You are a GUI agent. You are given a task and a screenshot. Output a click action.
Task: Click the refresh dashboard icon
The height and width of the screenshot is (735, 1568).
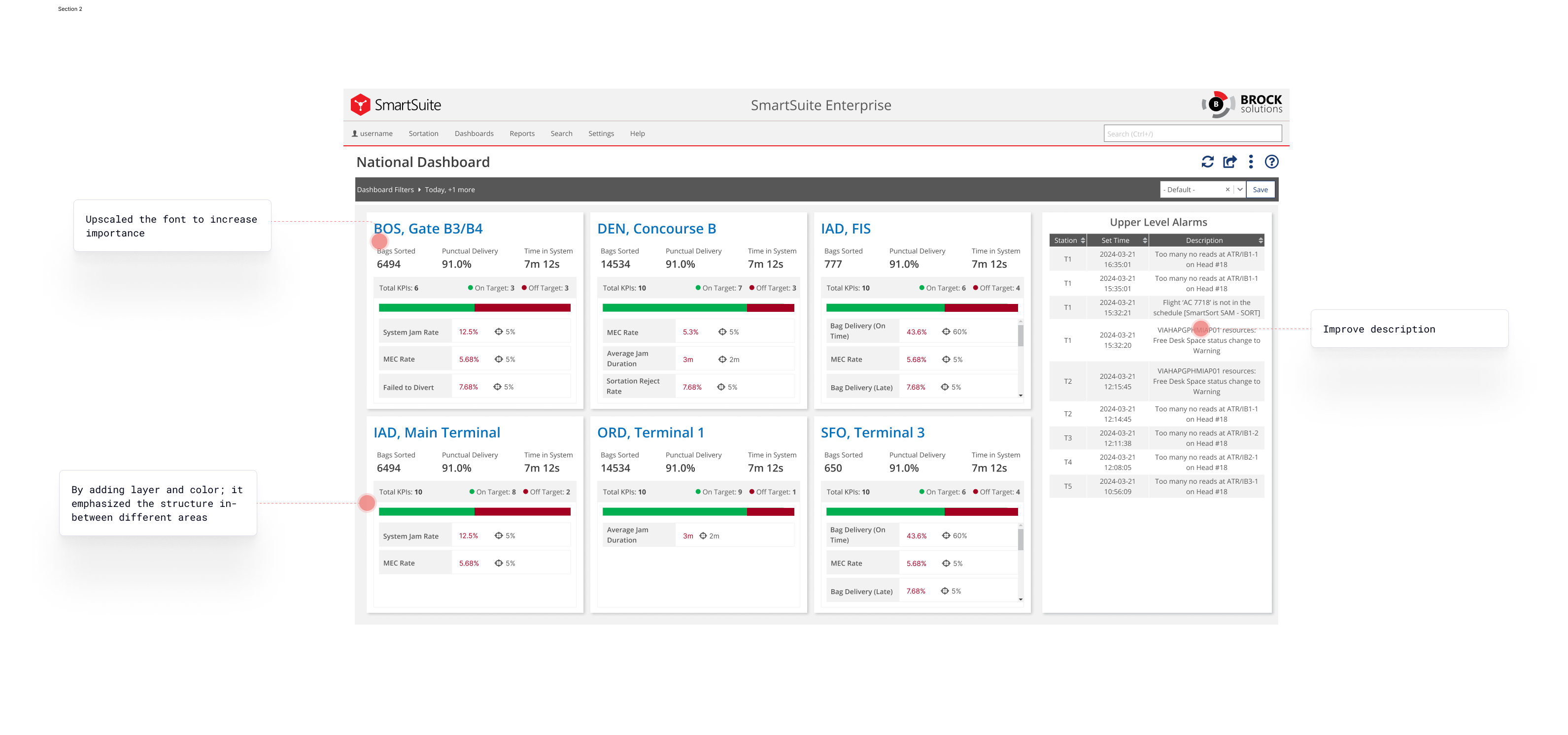(x=1208, y=162)
